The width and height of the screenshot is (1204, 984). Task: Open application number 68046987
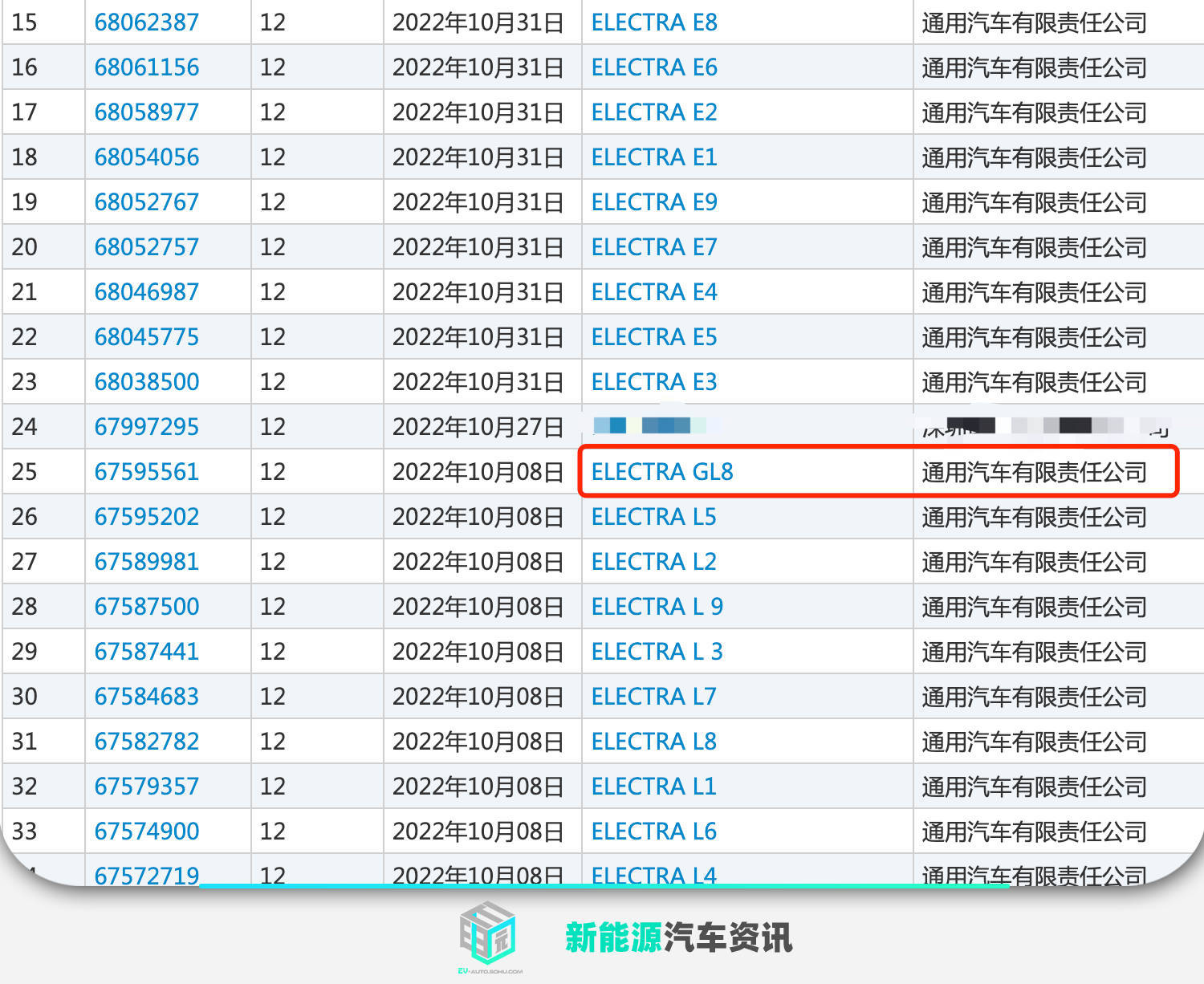(146, 292)
